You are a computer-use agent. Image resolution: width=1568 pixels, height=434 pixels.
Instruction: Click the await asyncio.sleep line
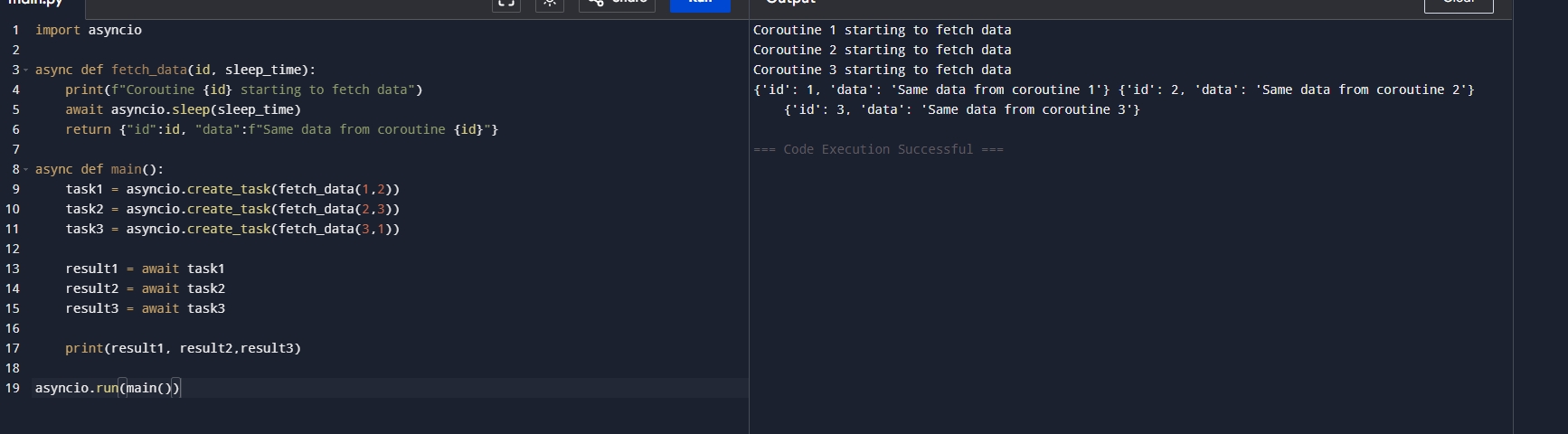click(183, 109)
